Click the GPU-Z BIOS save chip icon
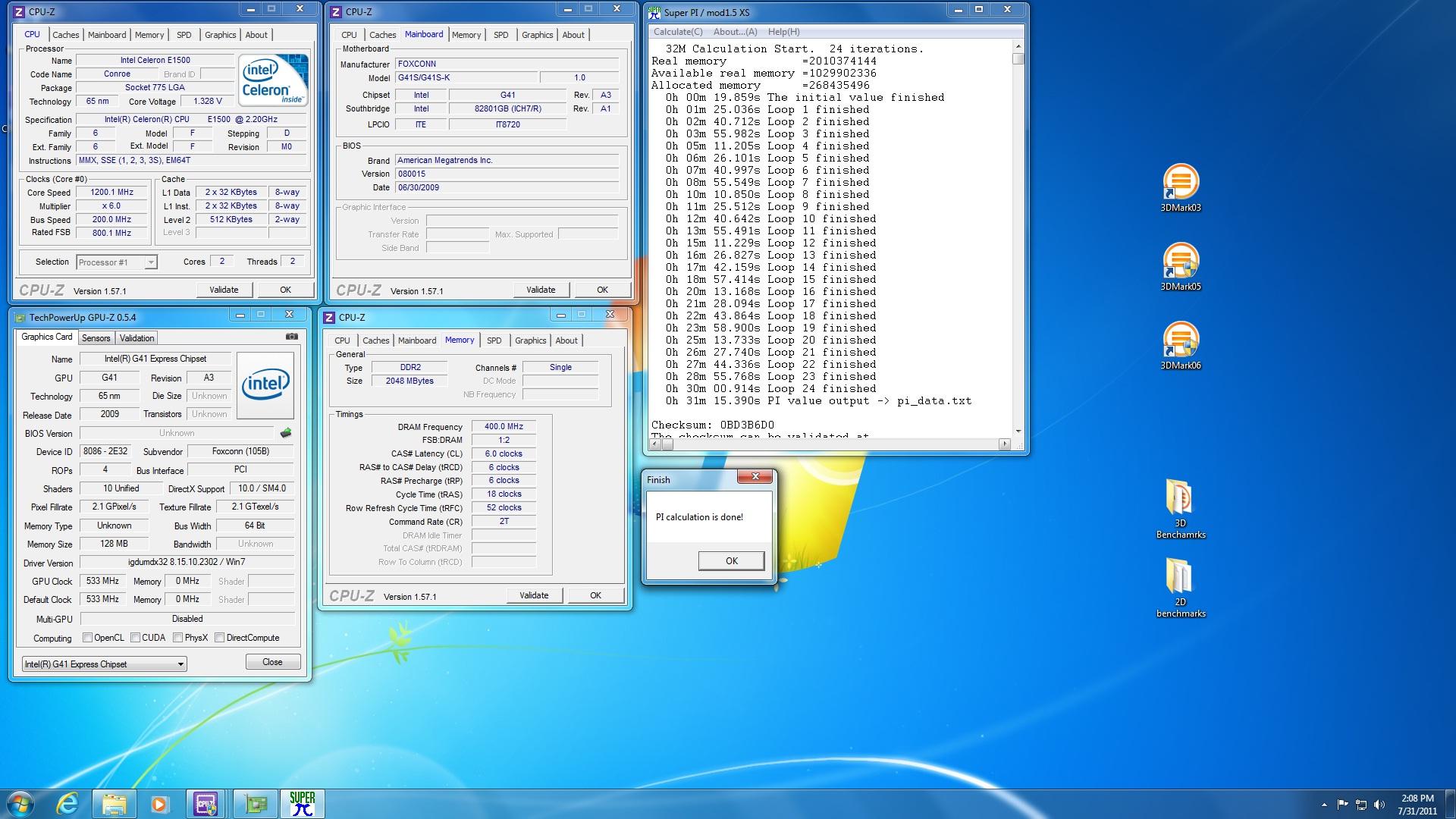This screenshot has height=819, width=1456. tap(286, 433)
